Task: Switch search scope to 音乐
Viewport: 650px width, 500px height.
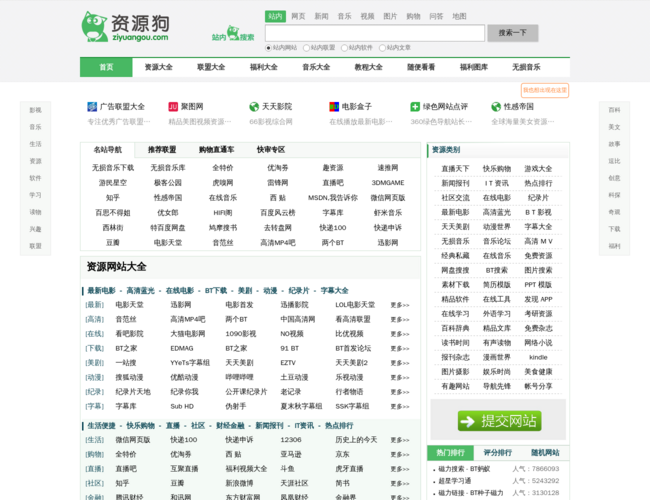Action: click(344, 16)
